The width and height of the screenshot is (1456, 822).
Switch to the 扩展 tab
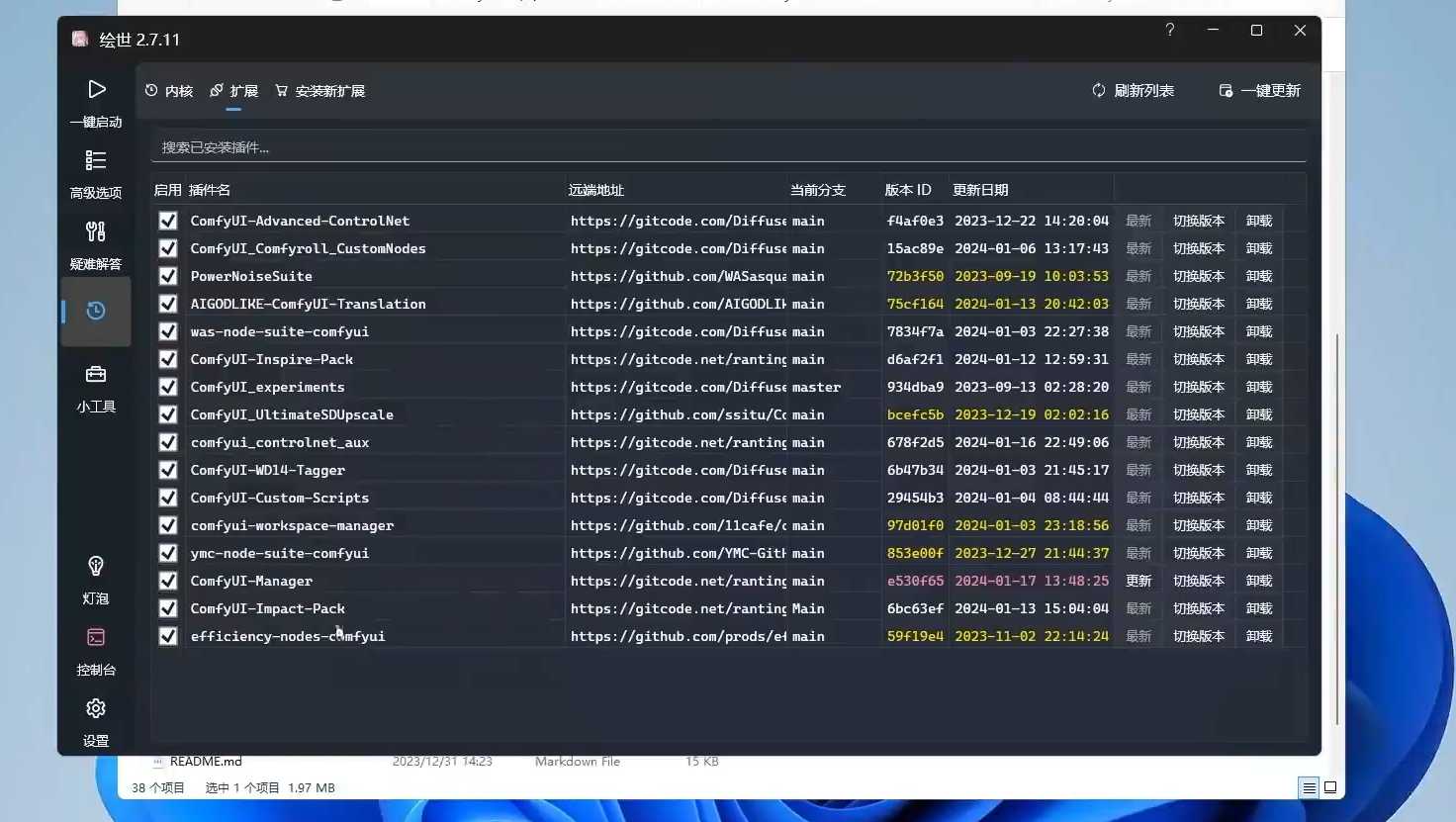tap(234, 91)
